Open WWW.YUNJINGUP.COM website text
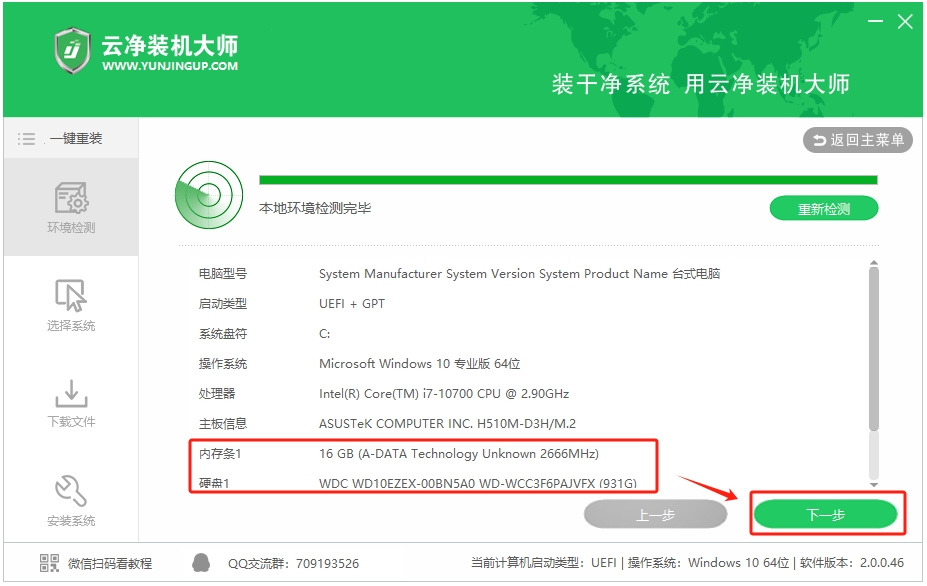Viewport: 927px width, 586px height. [x=170, y=66]
